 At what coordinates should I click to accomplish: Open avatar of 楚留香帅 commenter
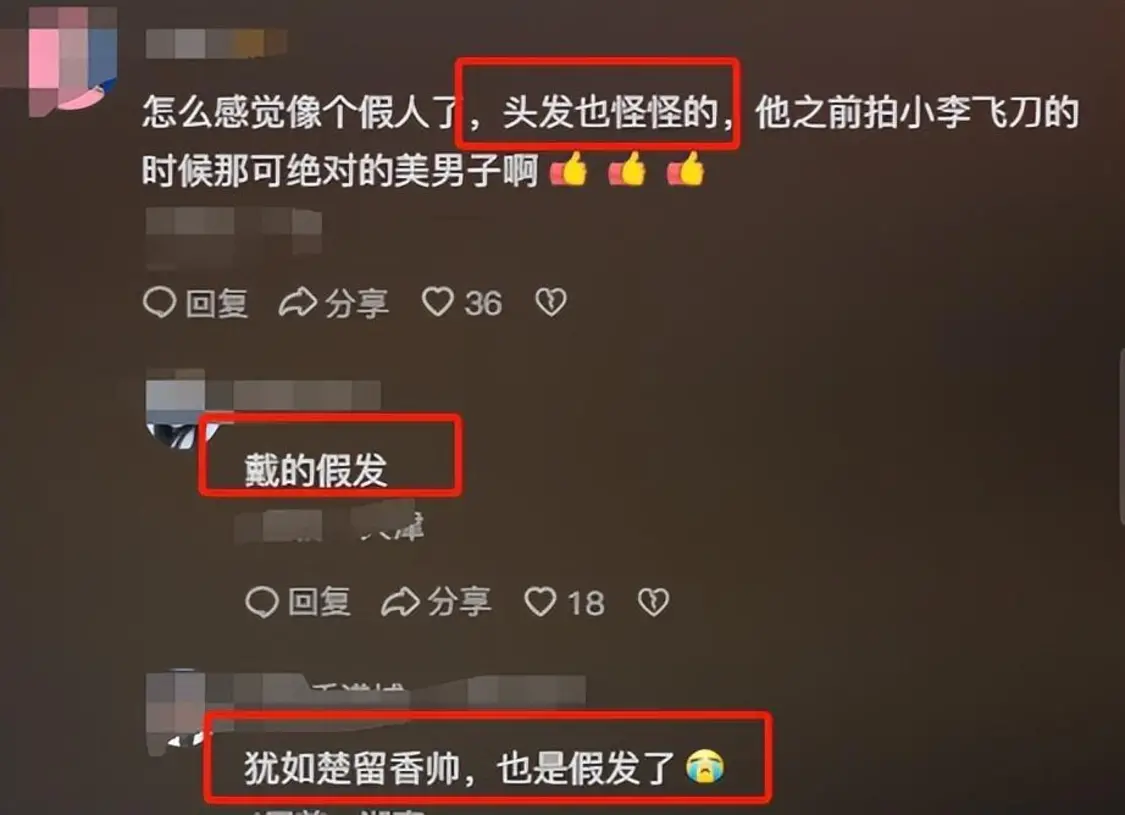[176, 710]
